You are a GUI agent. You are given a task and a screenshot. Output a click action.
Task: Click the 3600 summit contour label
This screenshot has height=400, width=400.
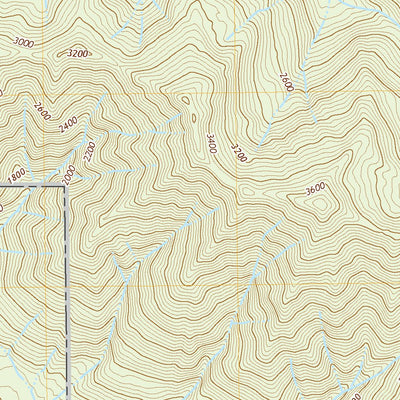pos(315,189)
